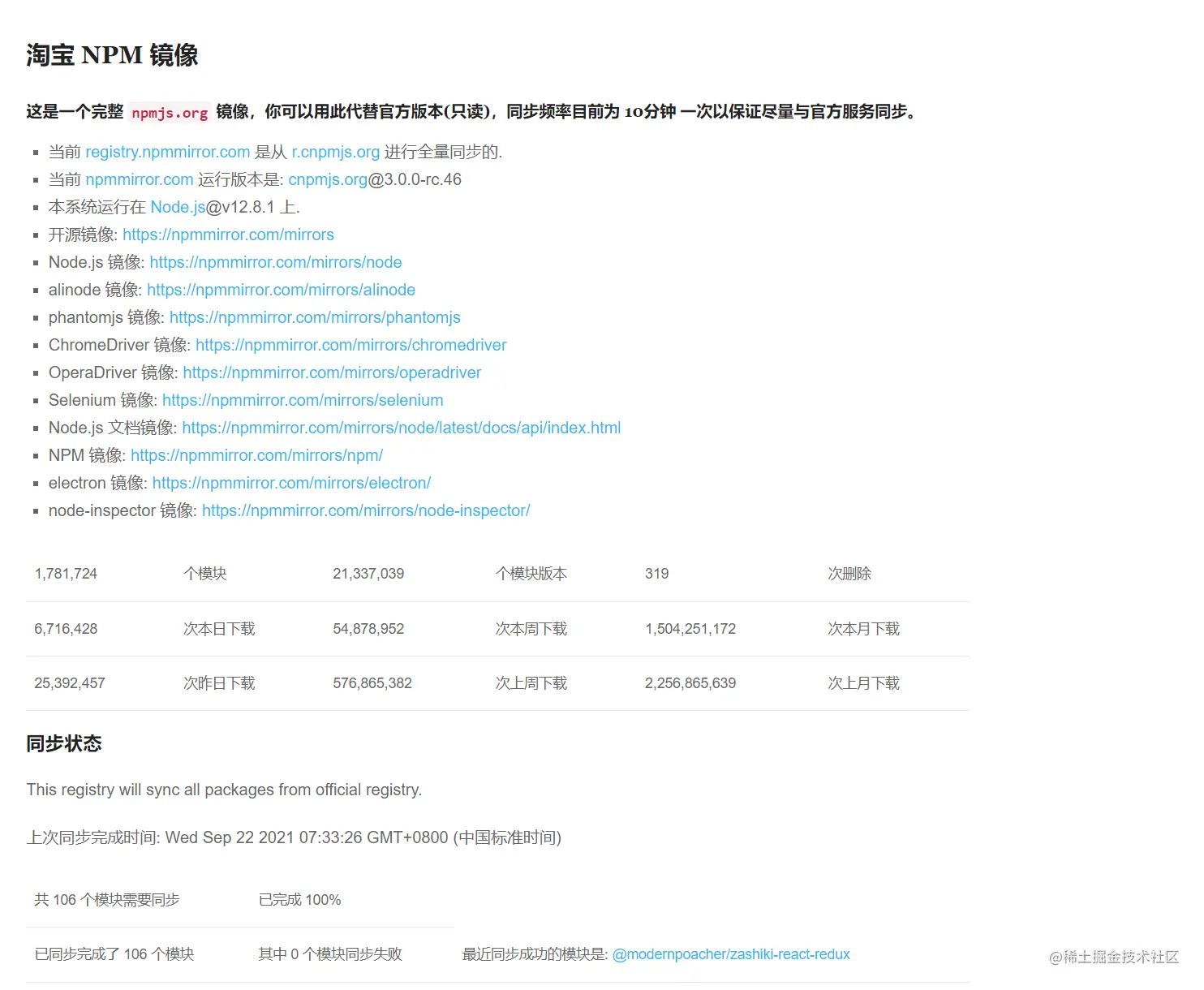Click the 次本周下载 label

(x=531, y=629)
